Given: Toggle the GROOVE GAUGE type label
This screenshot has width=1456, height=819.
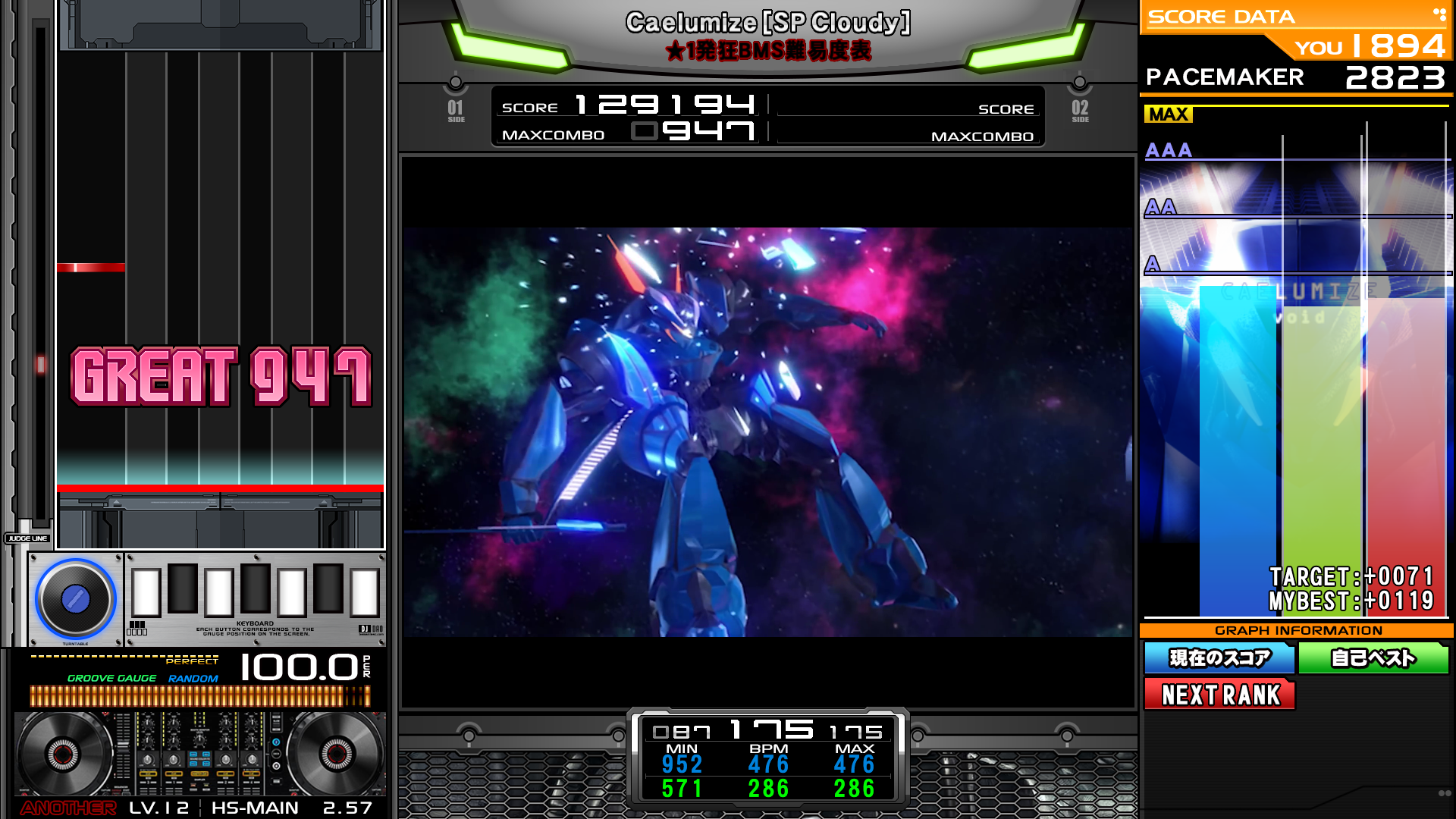Looking at the screenshot, I should [x=111, y=679].
